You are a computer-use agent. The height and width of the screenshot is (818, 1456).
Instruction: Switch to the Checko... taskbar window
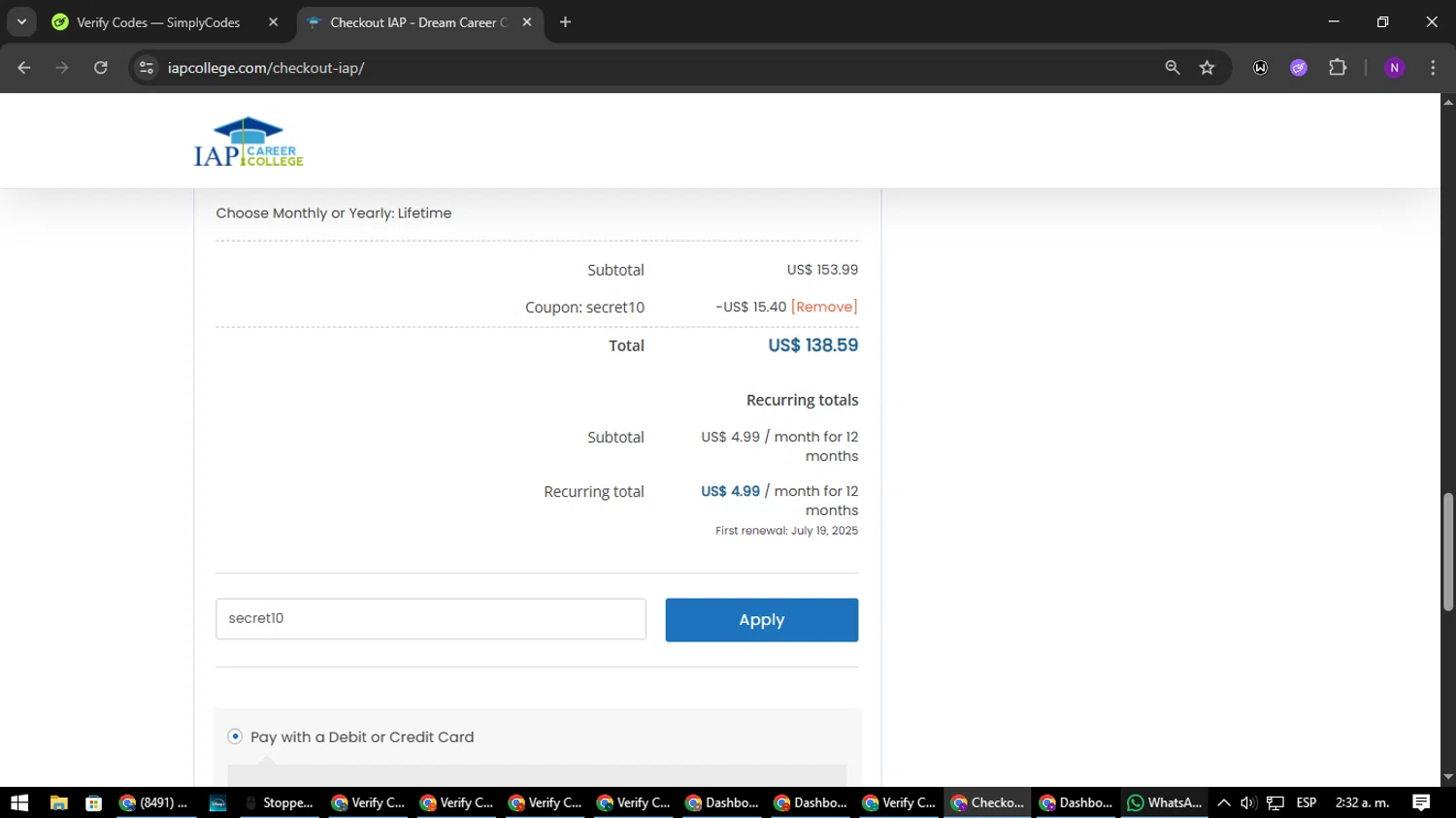pos(987,802)
